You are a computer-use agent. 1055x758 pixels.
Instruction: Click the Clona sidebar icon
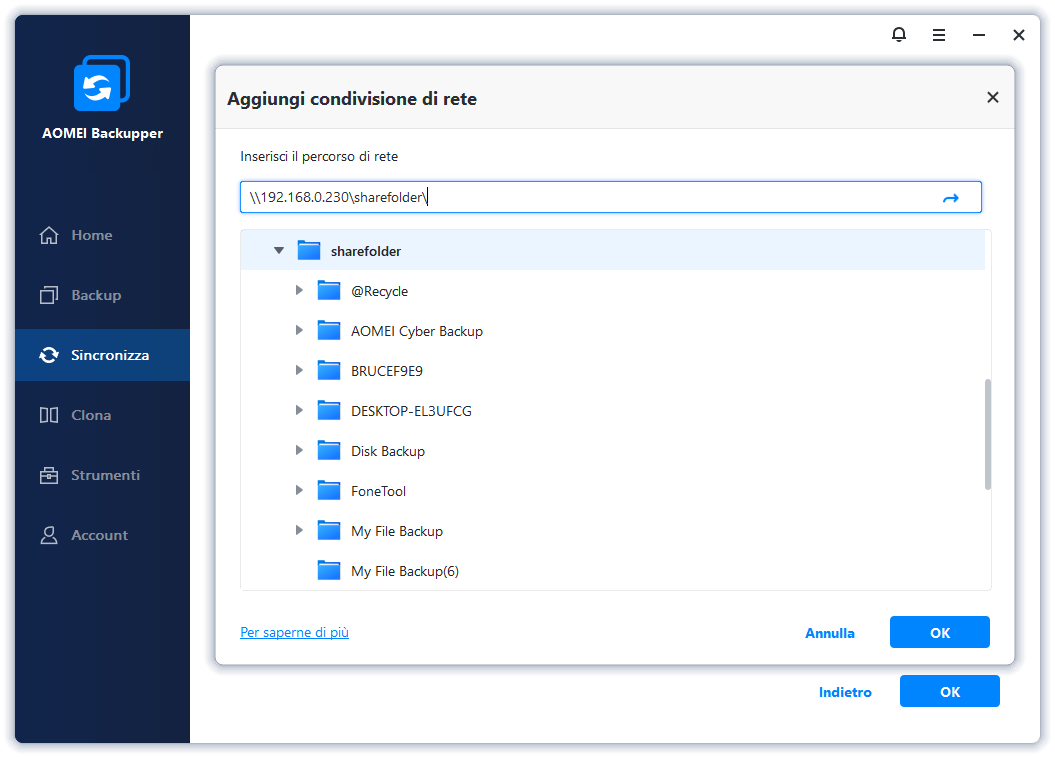pos(49,415)
